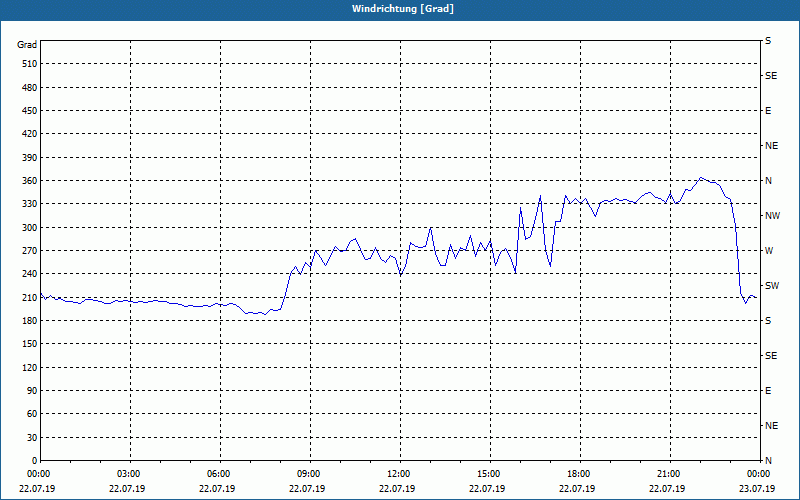800x500 pixels.
Task: Click the 15:00 time axis label
Action: coord(488,474)
